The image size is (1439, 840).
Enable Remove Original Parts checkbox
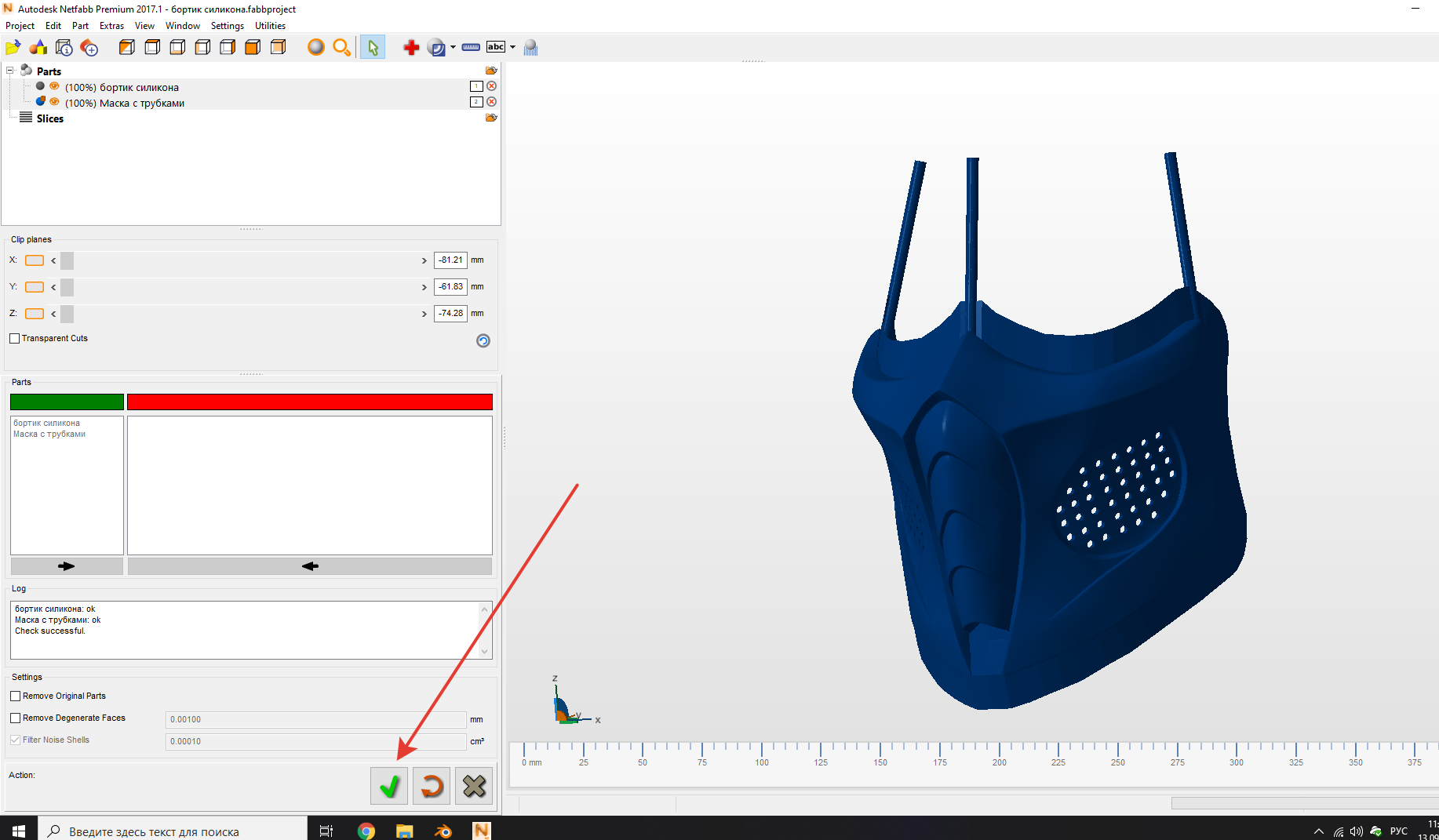click(15, 696)
